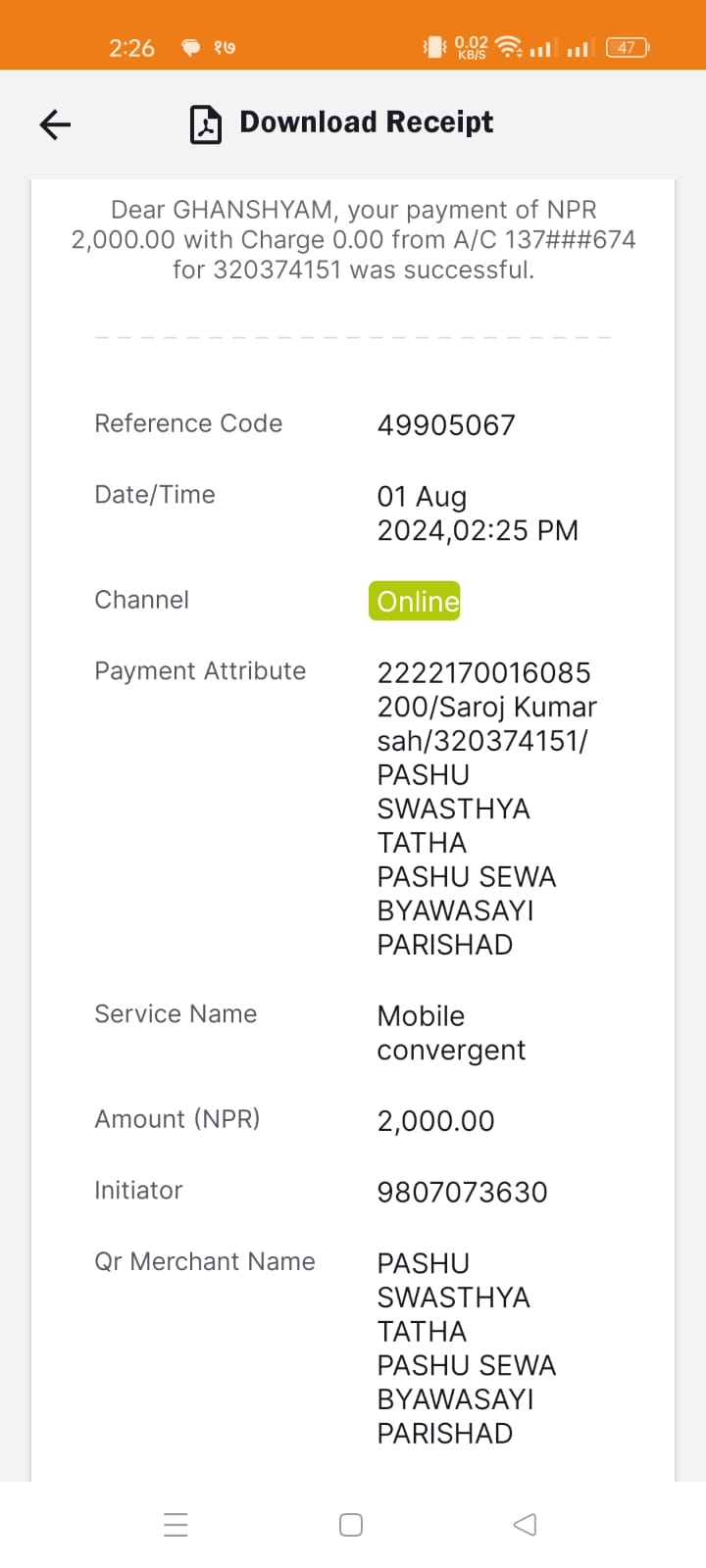
Task: Open the Android recent apps menu icon
Action: click(176, 1525)
